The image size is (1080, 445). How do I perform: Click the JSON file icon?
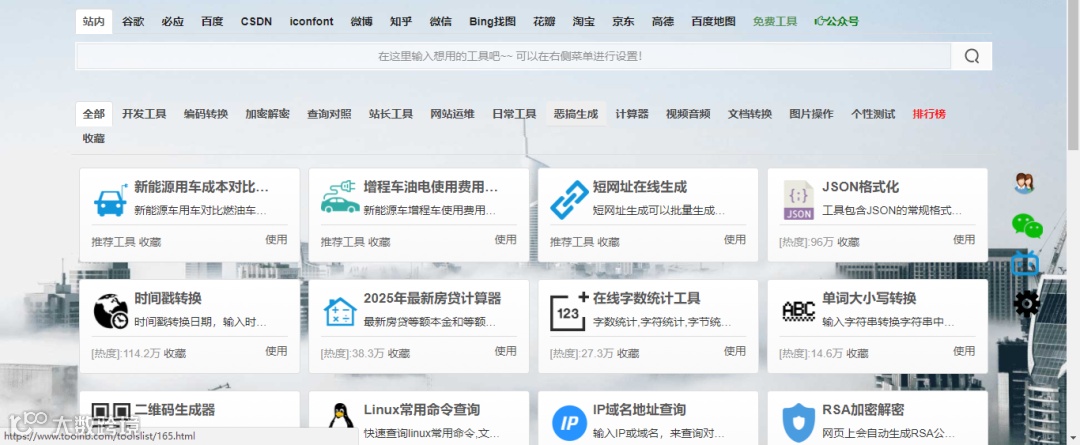pos(798,200)
